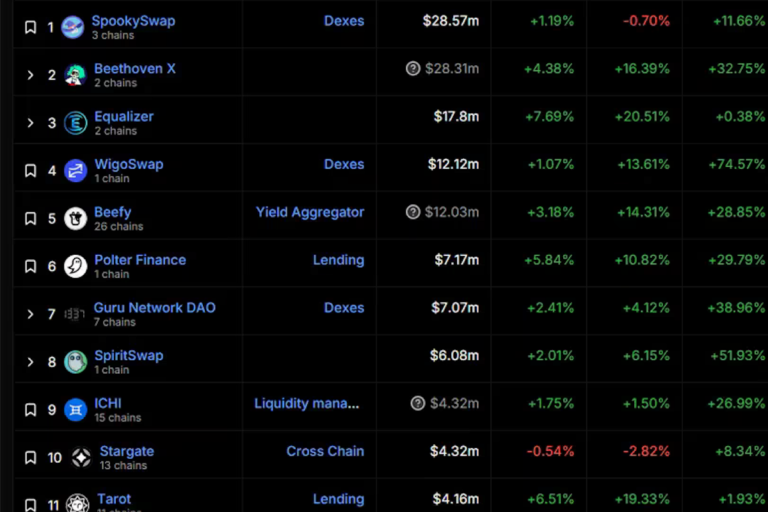Image resolution: width=768 pixels, height=512 pixels.
Task: Click the ICHI logo icon
Action: coord(75,410)
